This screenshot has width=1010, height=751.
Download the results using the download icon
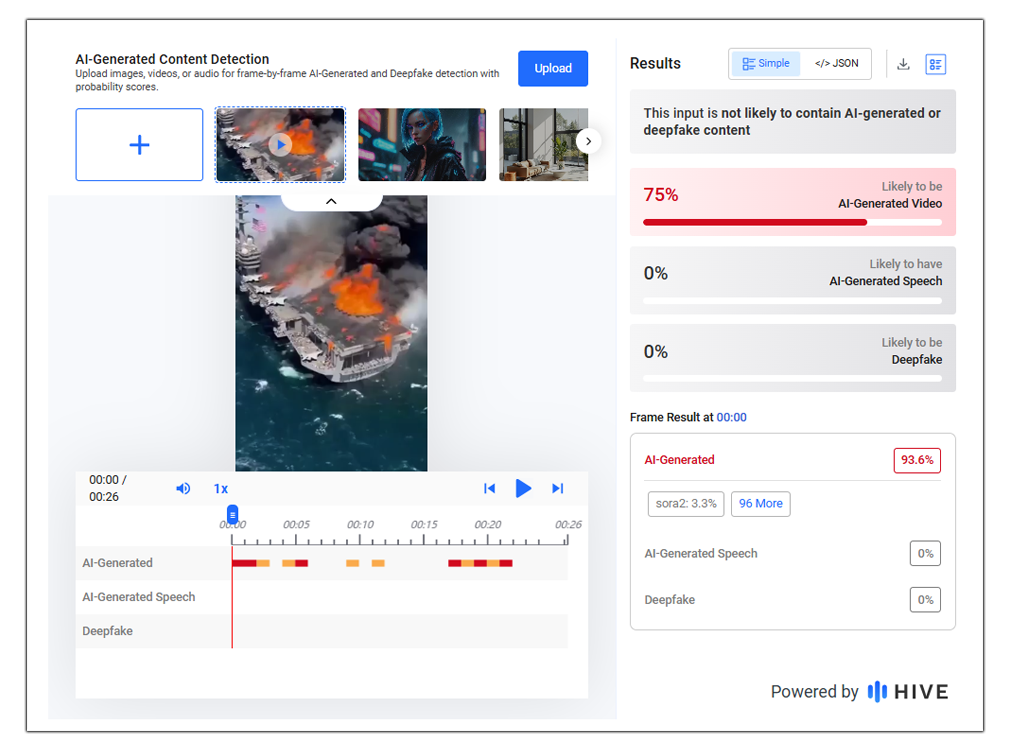pyautogui.click(x=903, y=64)
